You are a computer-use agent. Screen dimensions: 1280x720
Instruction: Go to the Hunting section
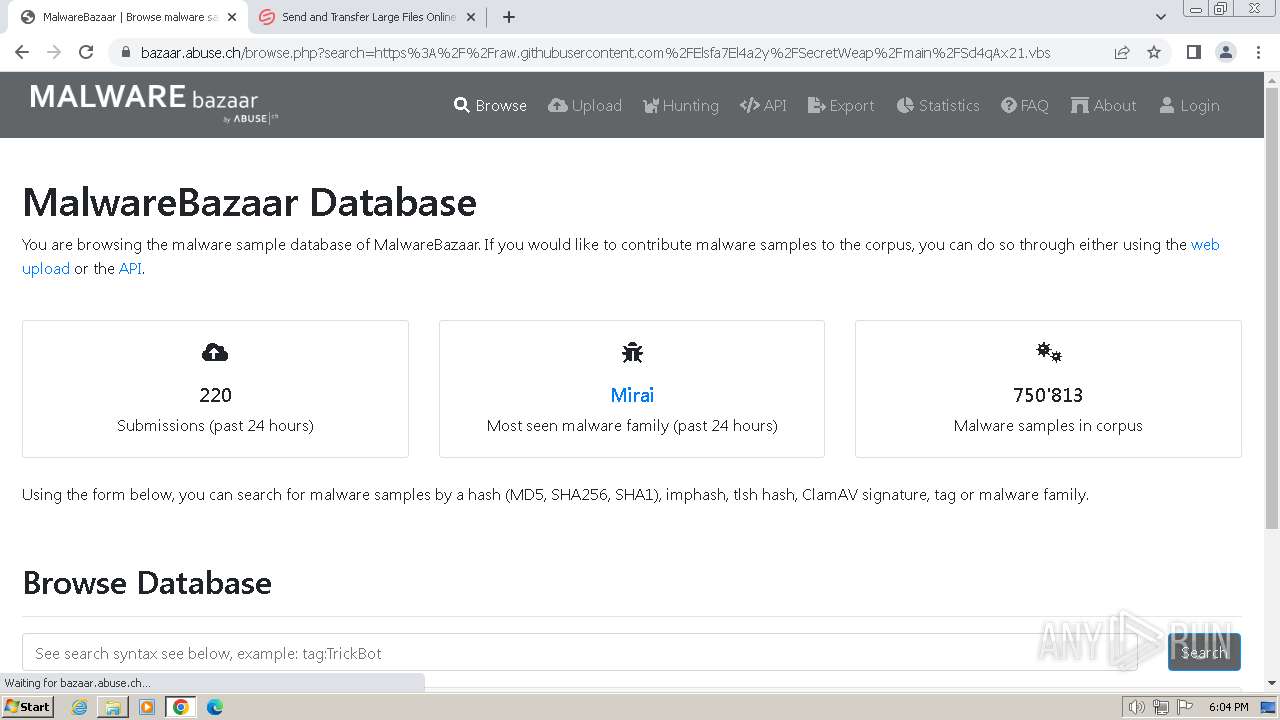pyautogui.click(x=680, y=105)
